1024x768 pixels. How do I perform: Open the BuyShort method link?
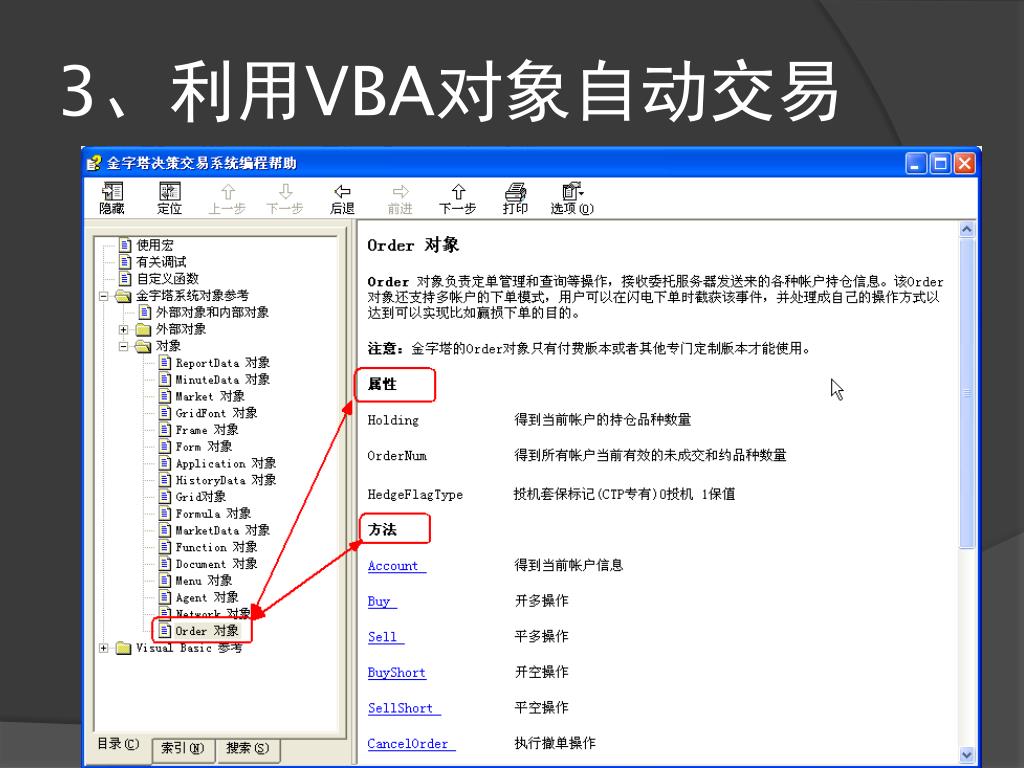click(396, 673)
